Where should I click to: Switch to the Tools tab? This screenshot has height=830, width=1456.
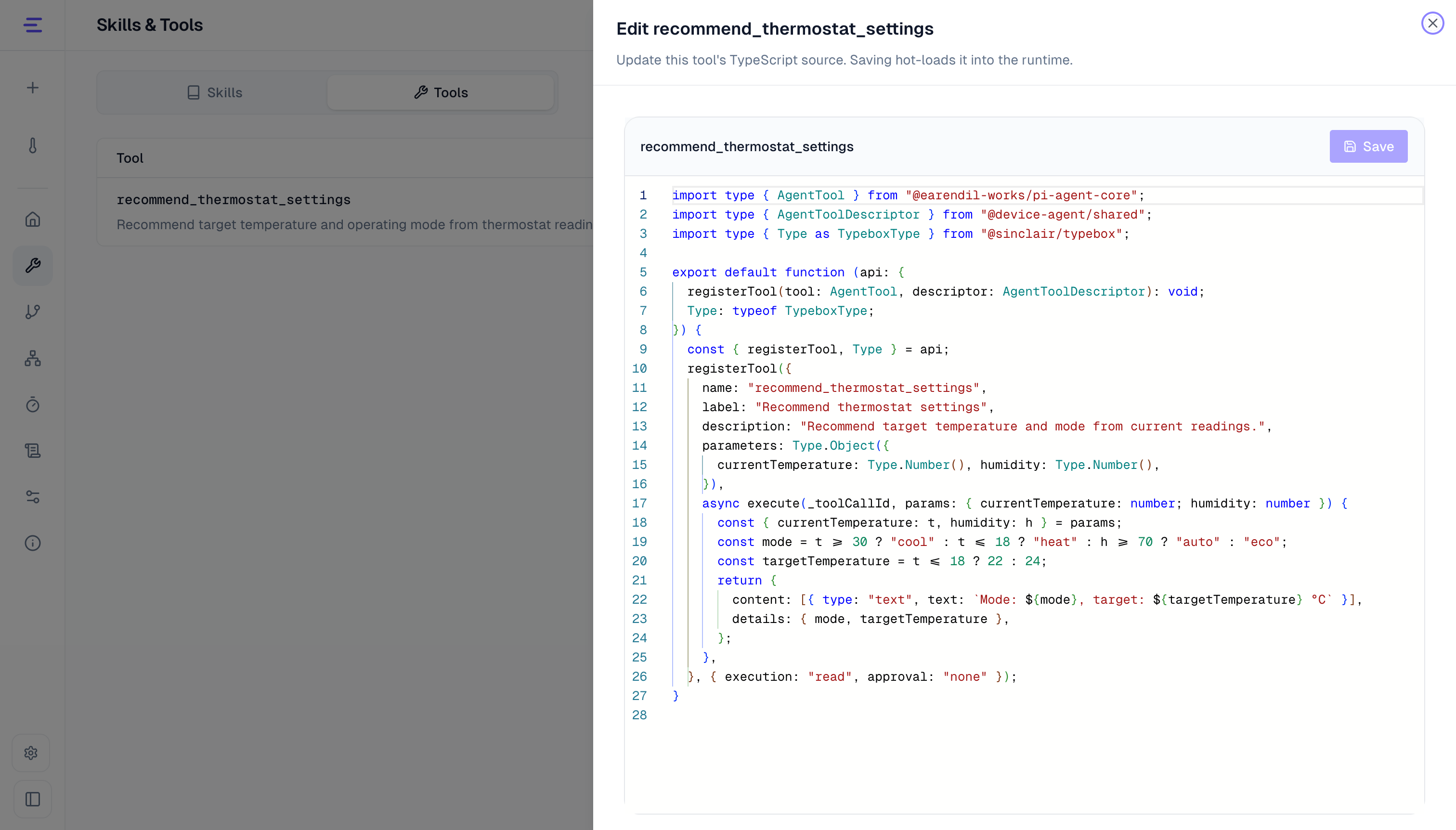(x=440, y=92)
